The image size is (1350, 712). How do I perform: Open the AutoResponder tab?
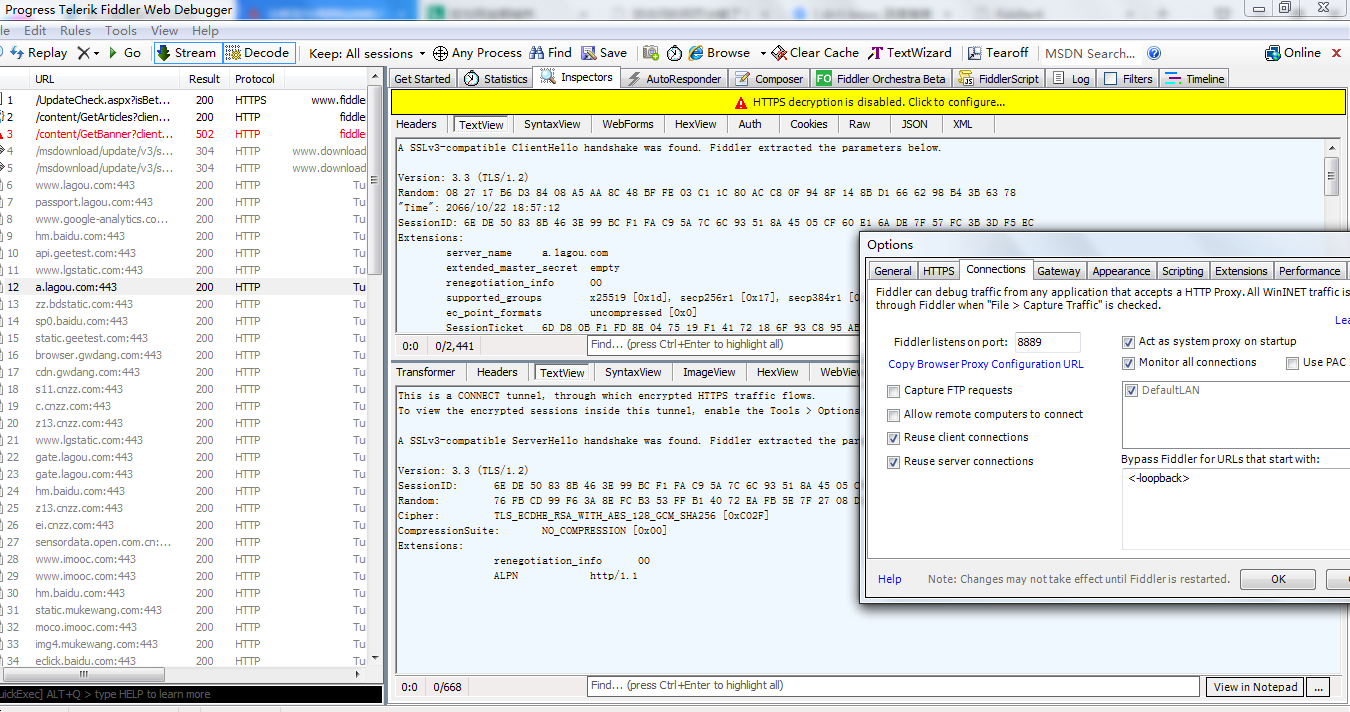point(675,79)
